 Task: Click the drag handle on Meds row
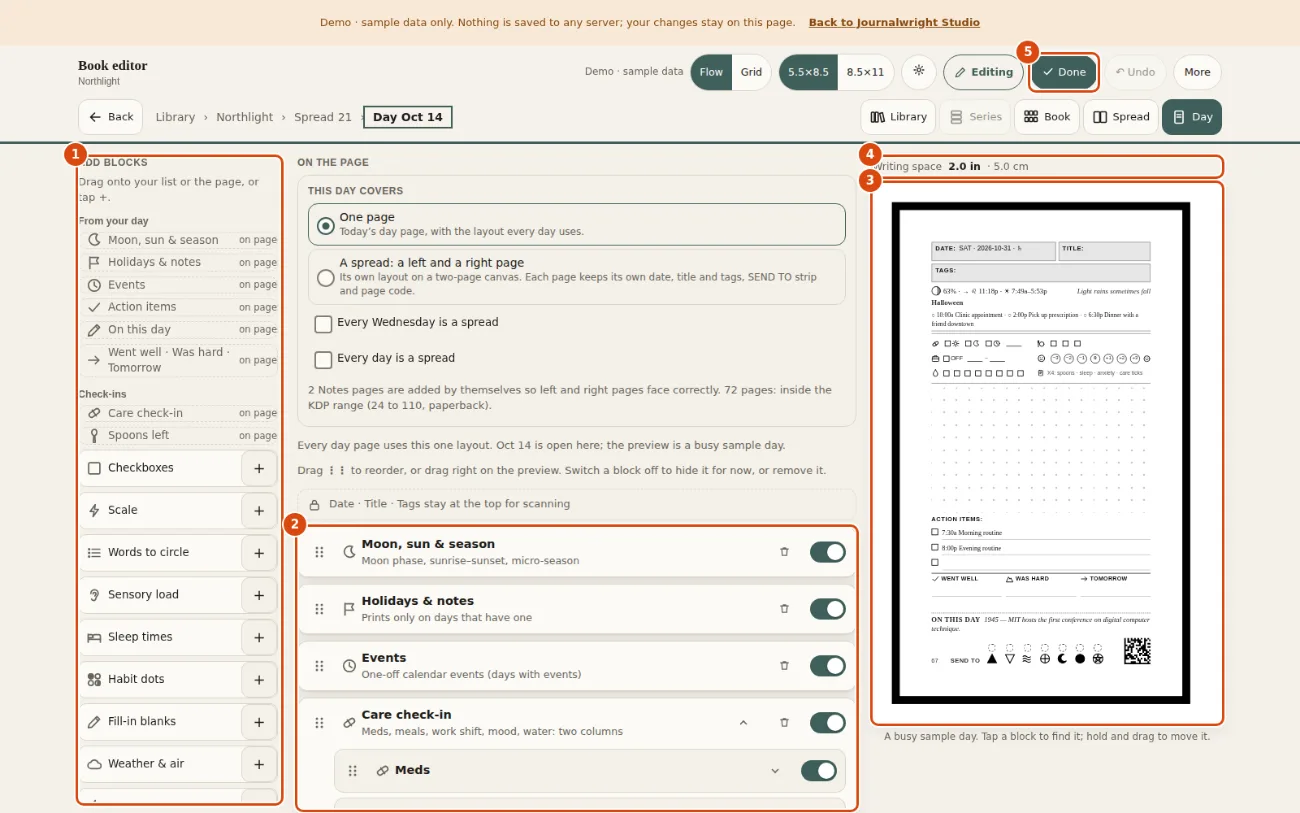pyautogui.click(x=352, y=771)
